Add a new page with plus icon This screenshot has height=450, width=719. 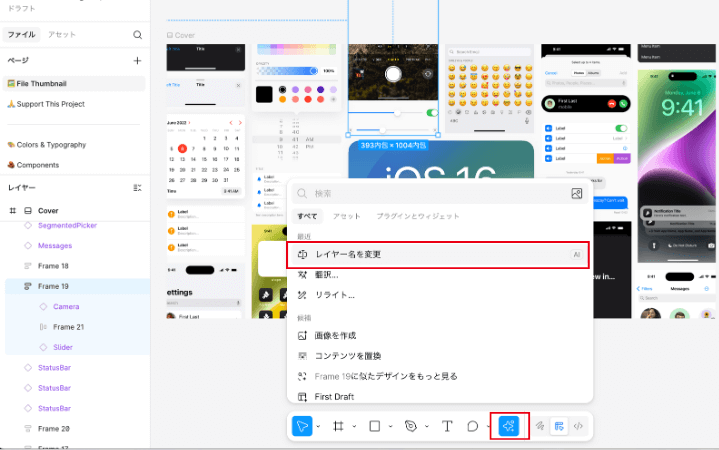pyautogui.click(x=137, y=61)
